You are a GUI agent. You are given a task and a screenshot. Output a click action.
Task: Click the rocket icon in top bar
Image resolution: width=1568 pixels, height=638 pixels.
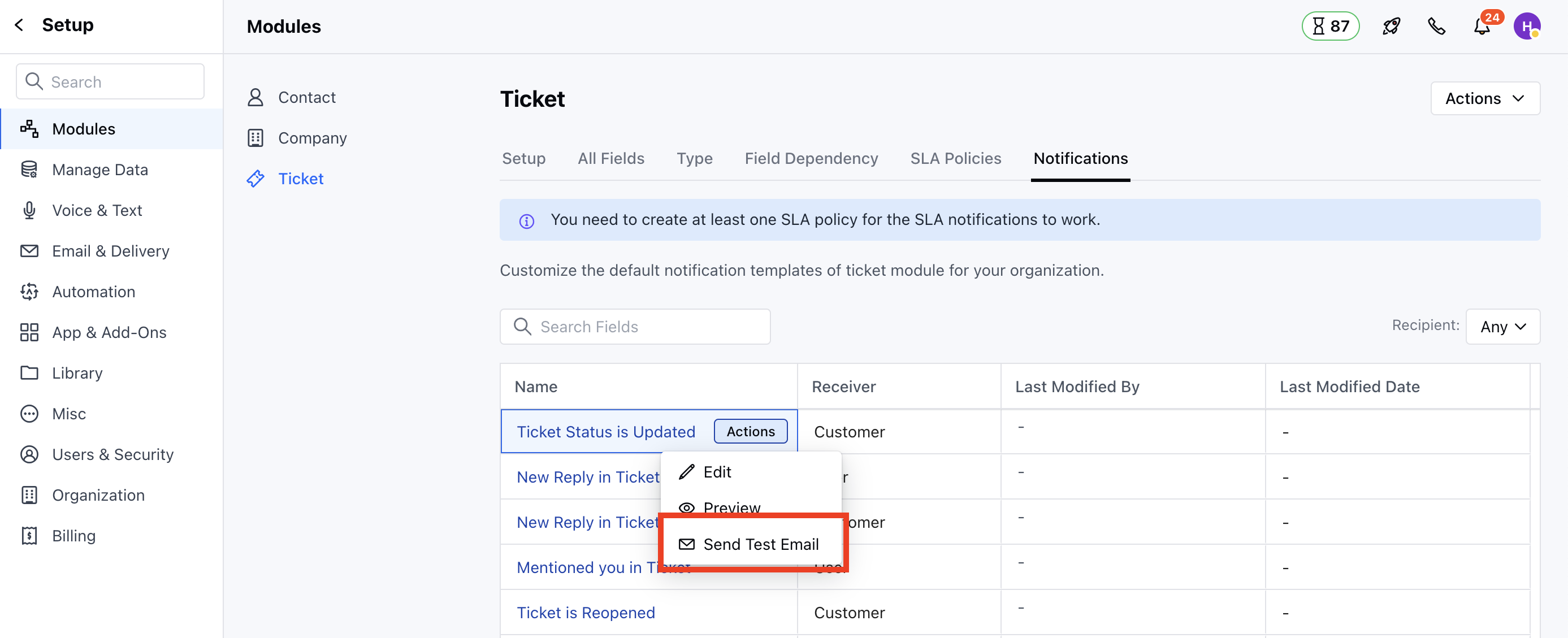1391,26
